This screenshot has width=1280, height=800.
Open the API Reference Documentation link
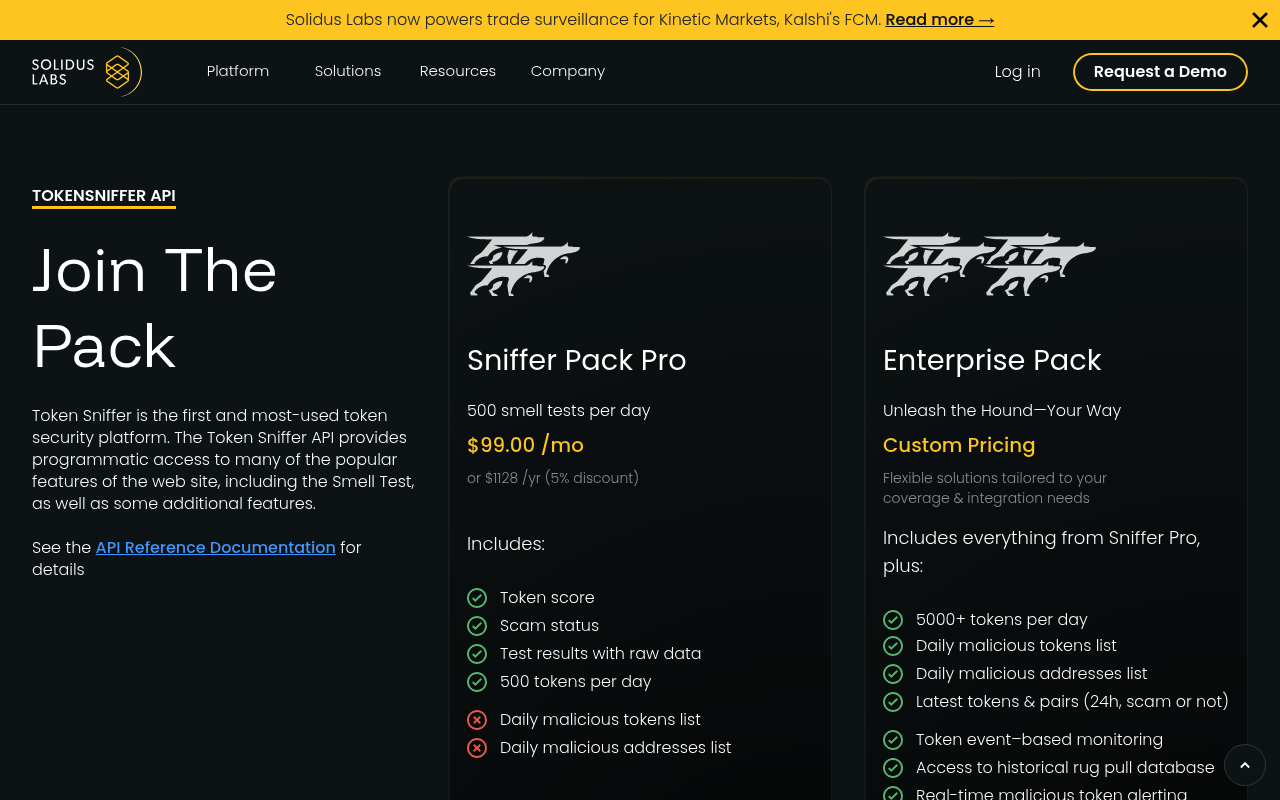click(216, 547)
